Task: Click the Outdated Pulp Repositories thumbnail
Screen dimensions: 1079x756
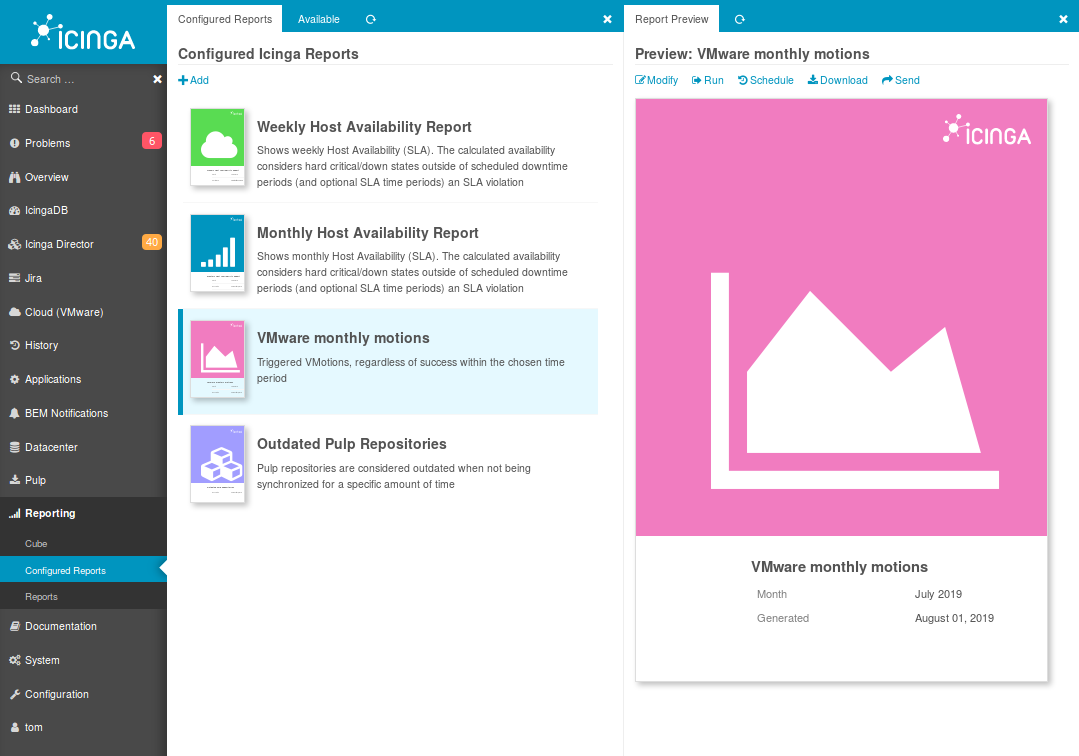Action: (217, 464)
